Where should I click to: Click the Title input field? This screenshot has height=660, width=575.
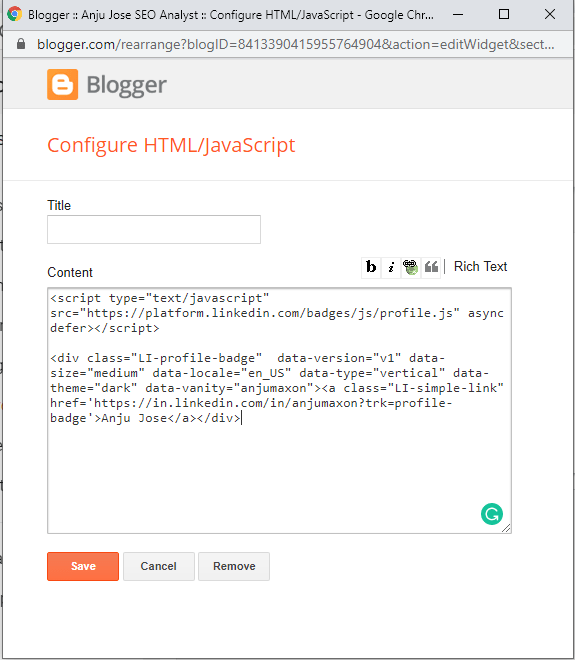pos(154,229)
